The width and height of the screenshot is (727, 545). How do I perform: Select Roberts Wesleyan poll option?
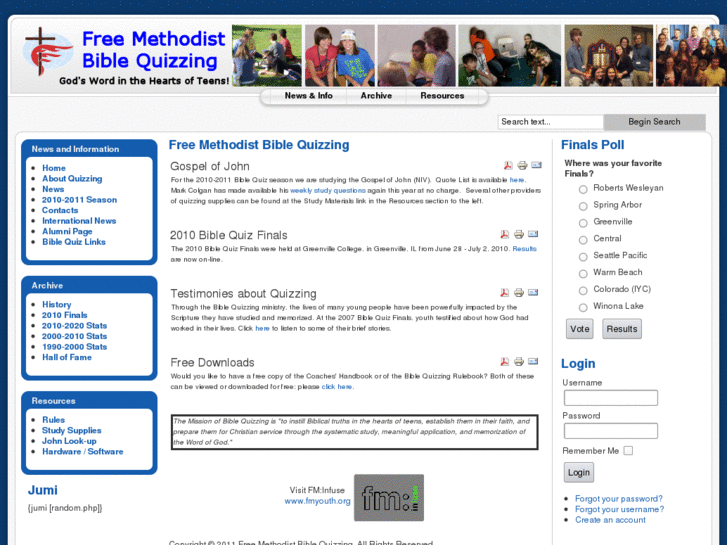(x=583, y=189)
